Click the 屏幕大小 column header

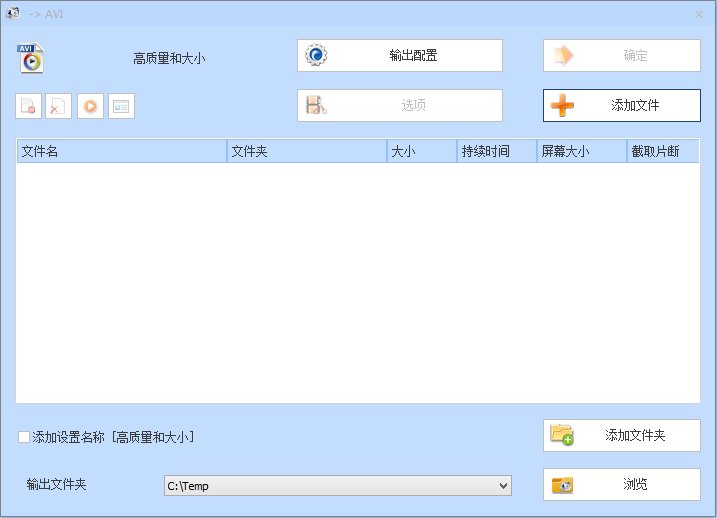click(582, 151)
